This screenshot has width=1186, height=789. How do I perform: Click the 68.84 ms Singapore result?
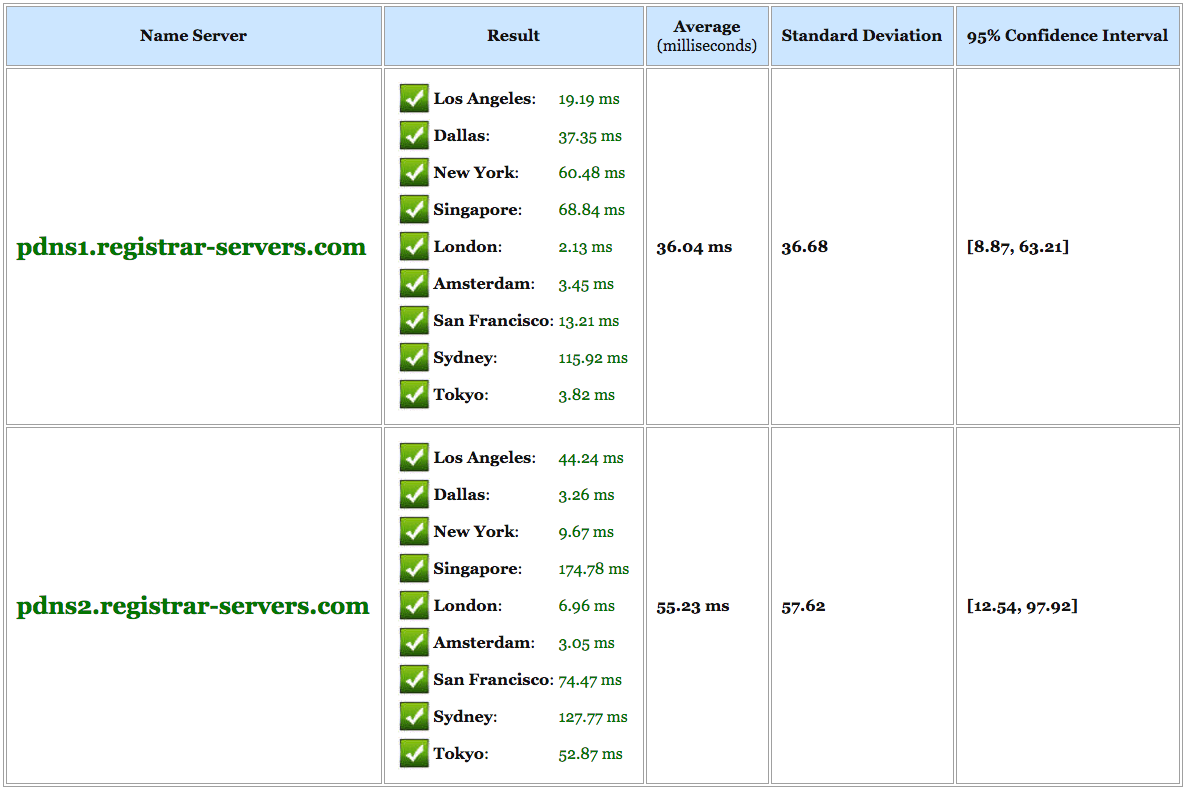[x=591, y=210]
